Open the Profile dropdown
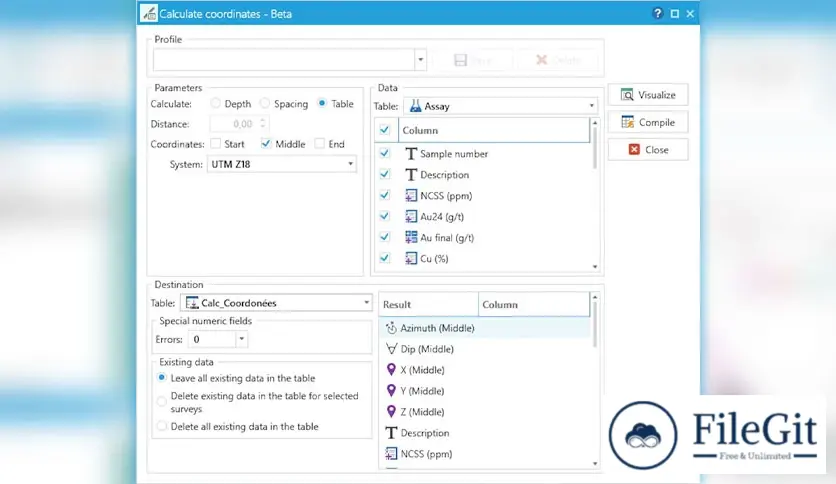Viewport: 836px width, 484px height. [421, 60]
